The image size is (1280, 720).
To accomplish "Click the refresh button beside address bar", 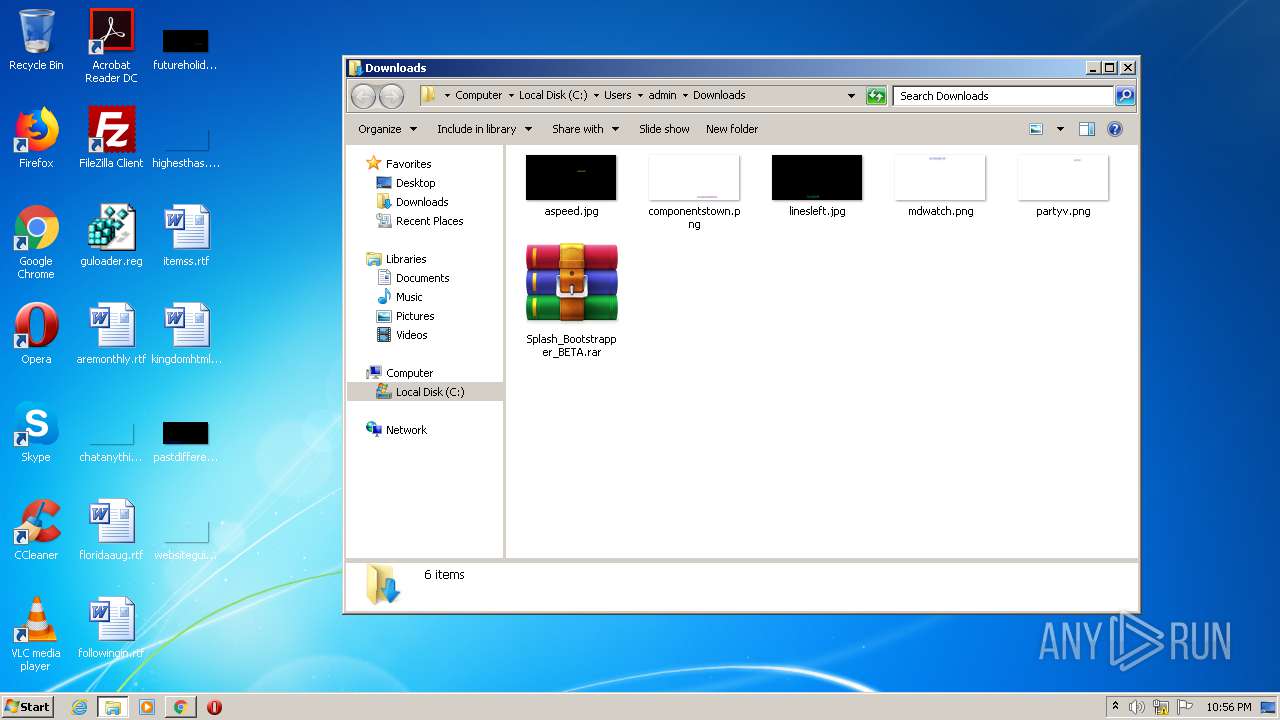I will click(876, 96).
